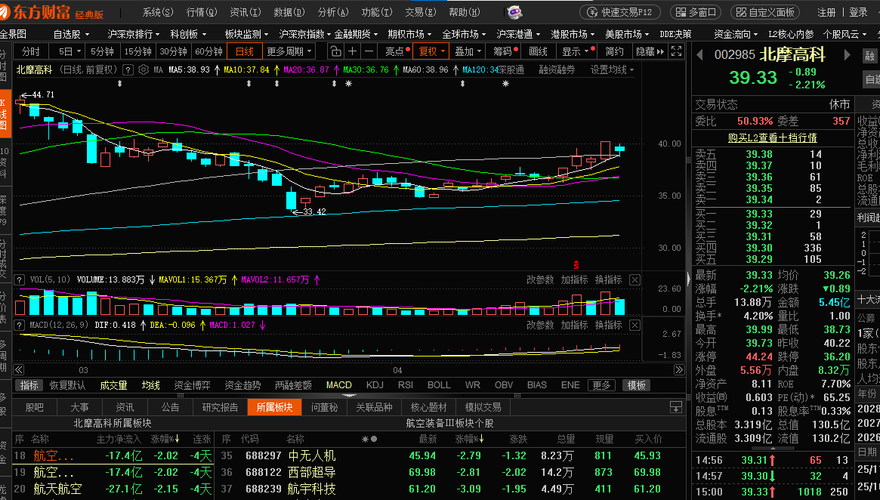This screenshot has height=500, width=880.
Task: Click the splitter handle beside quote panel
Action: [x=689, y=278]
